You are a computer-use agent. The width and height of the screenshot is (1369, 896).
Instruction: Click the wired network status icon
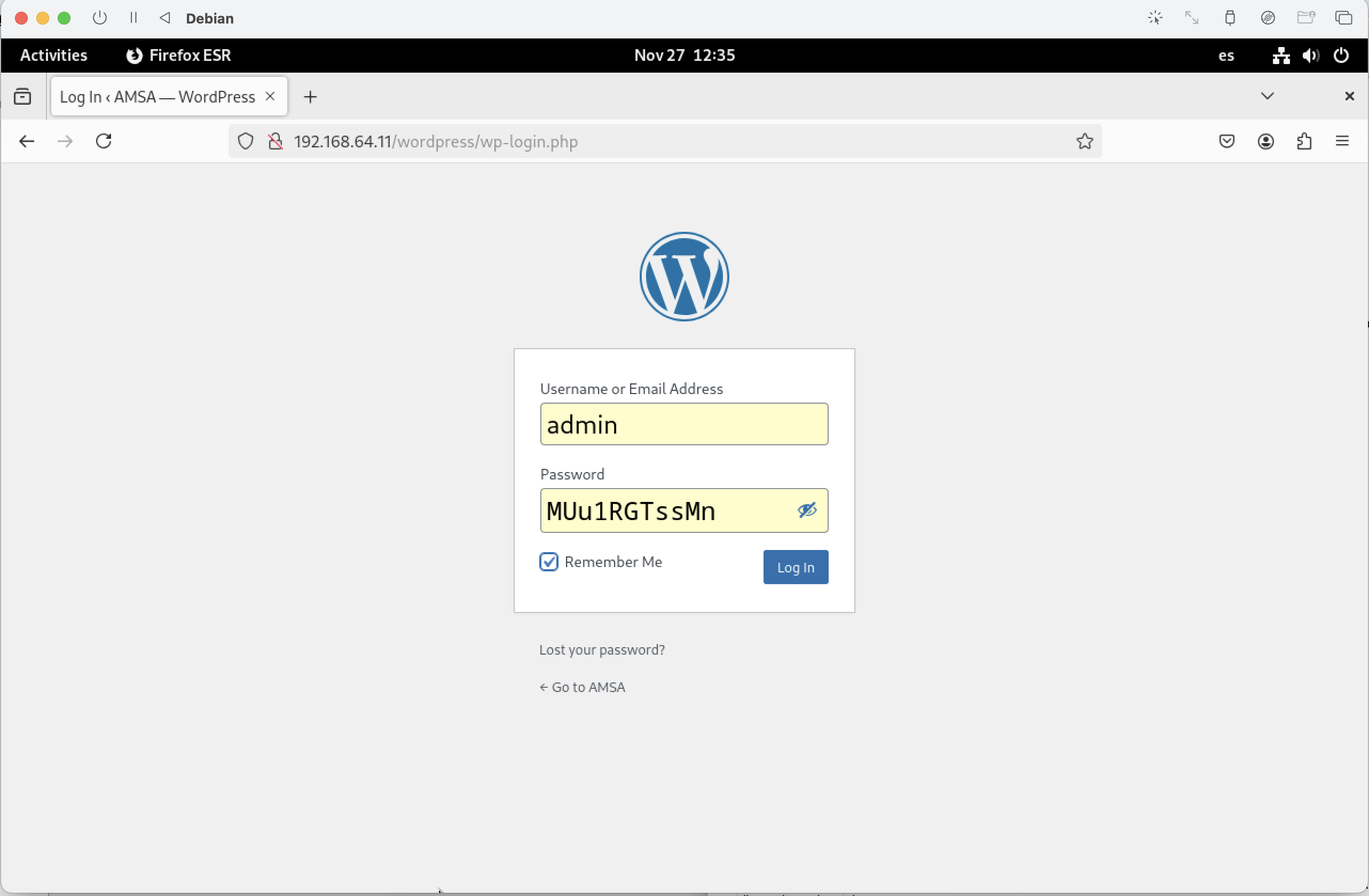pyautogui.click(x=1281, y=55)
